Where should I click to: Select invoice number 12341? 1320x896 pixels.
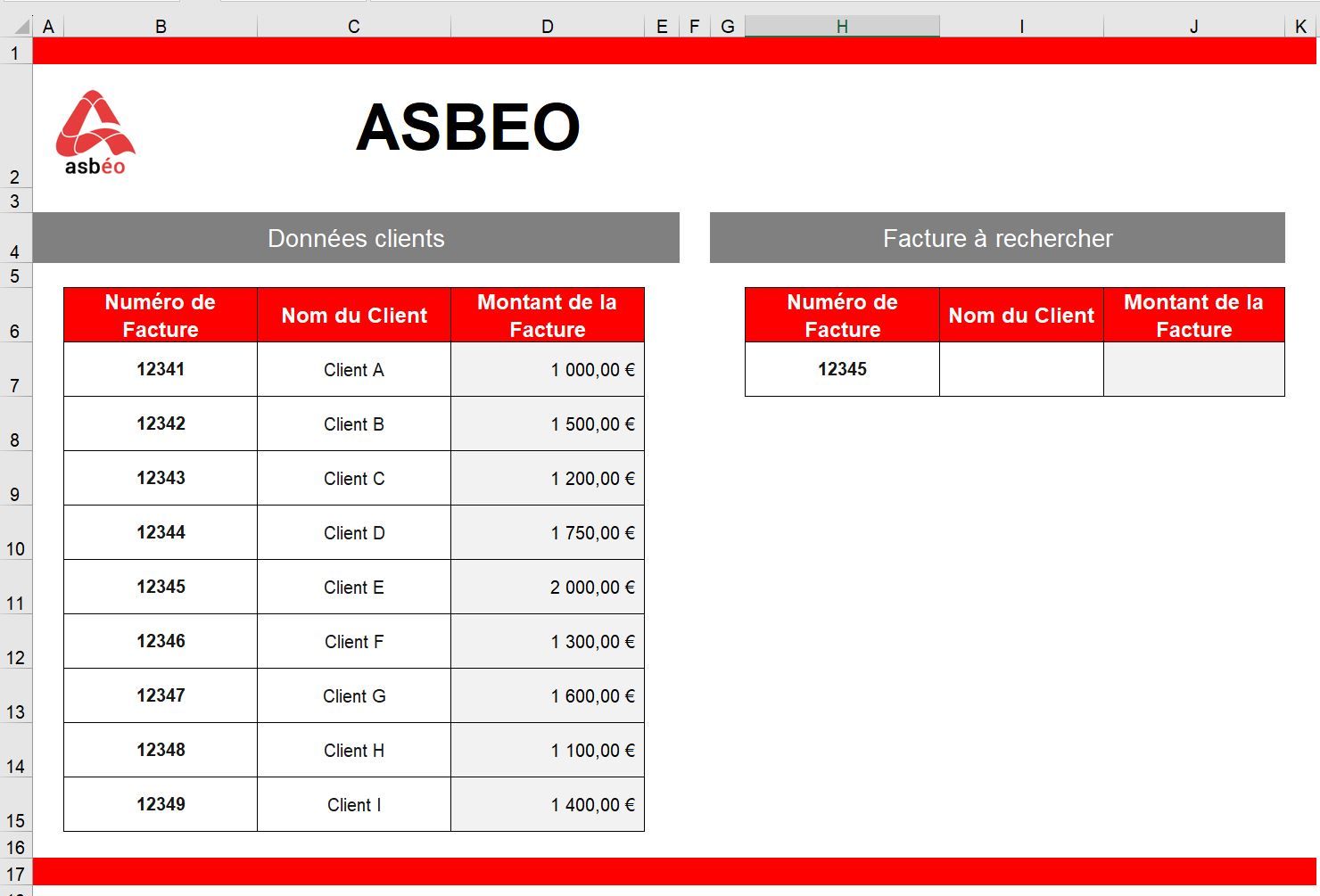(x=160, y=369)
